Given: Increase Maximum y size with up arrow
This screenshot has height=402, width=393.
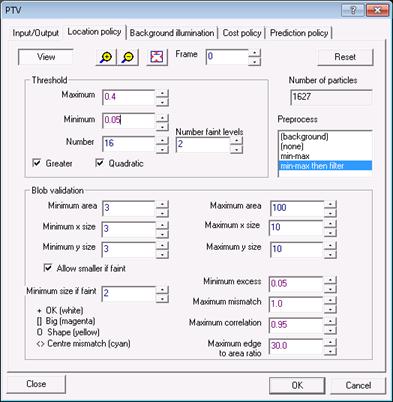Looking at the screenshot, I should point(330,246).
